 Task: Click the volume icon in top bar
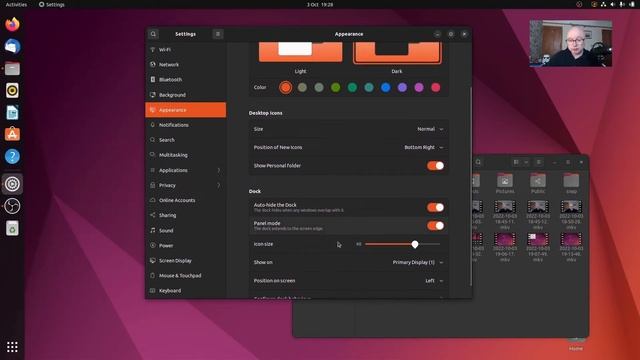click(613, 4)
